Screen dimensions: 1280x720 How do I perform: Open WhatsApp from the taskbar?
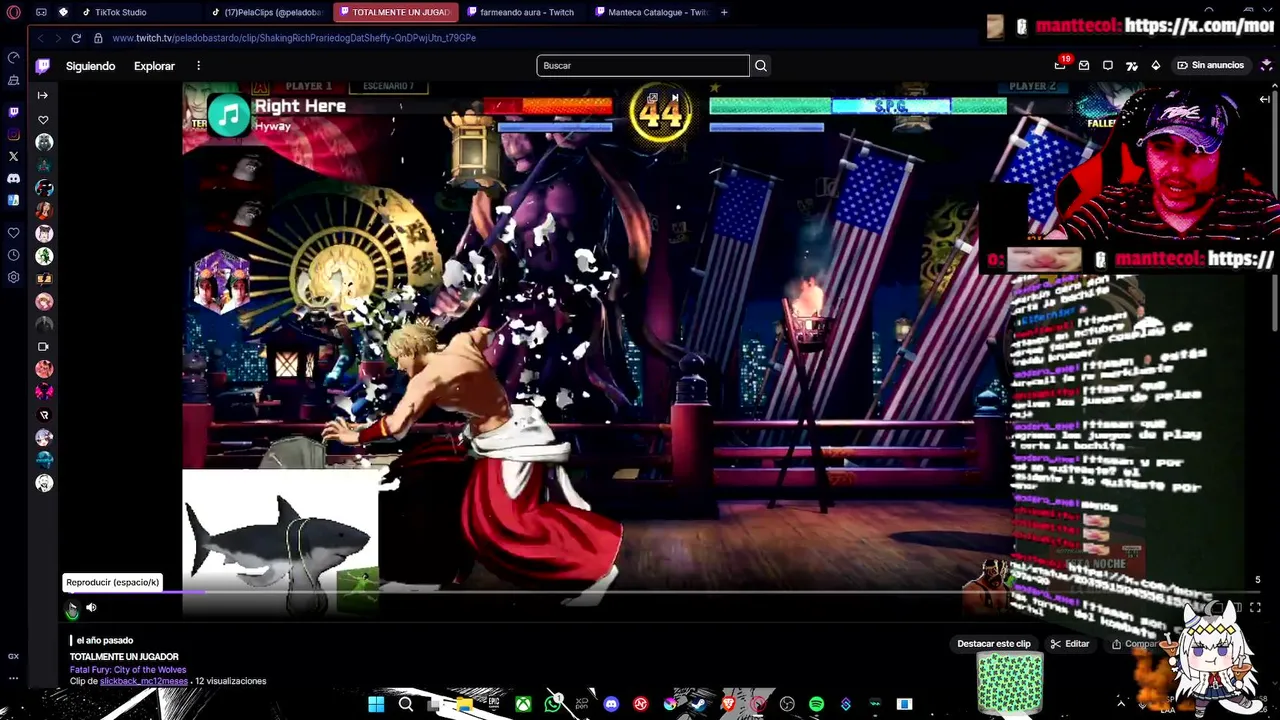(x=553, y=704)
